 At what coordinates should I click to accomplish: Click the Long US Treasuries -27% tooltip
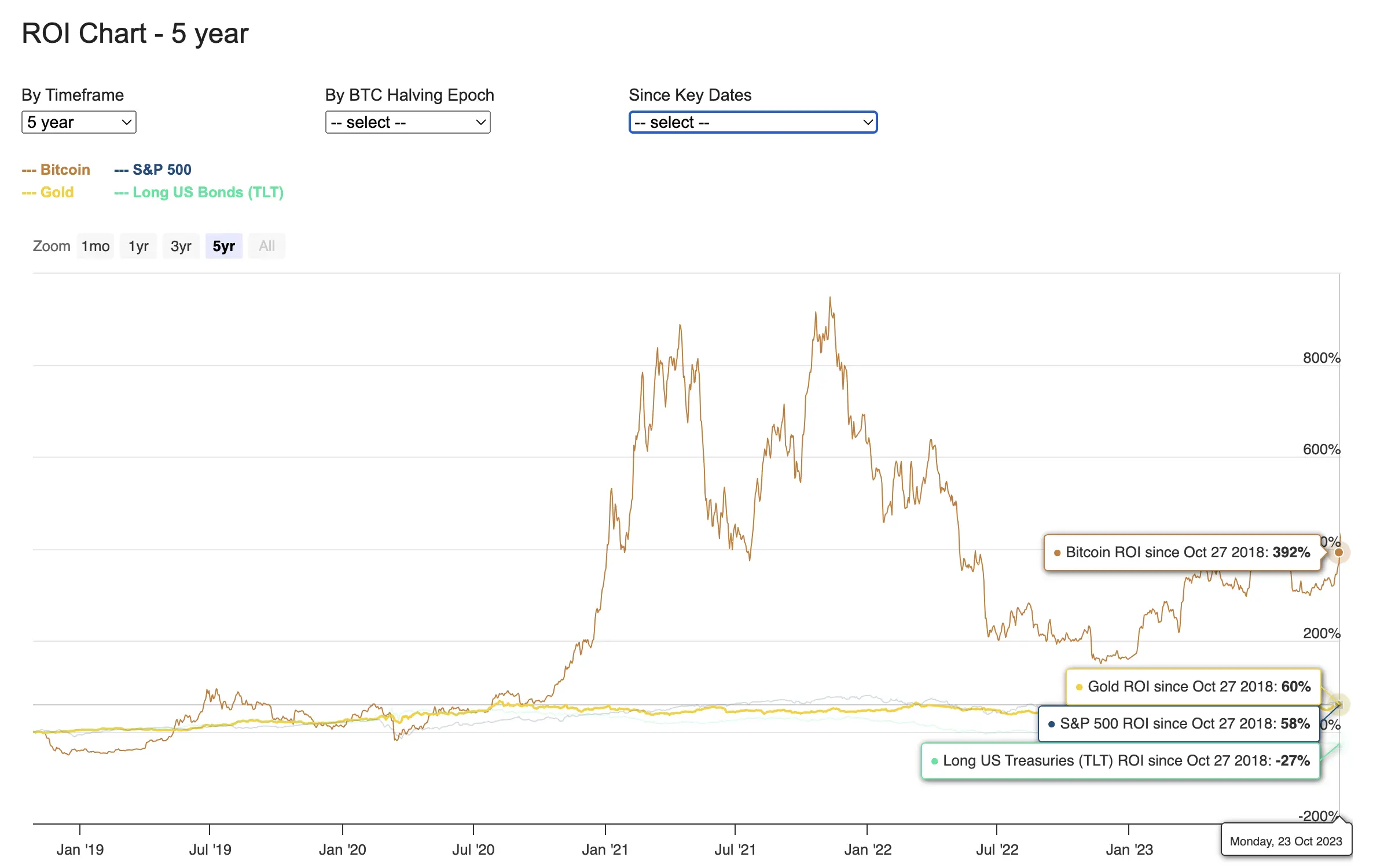tap(1121, 760)
